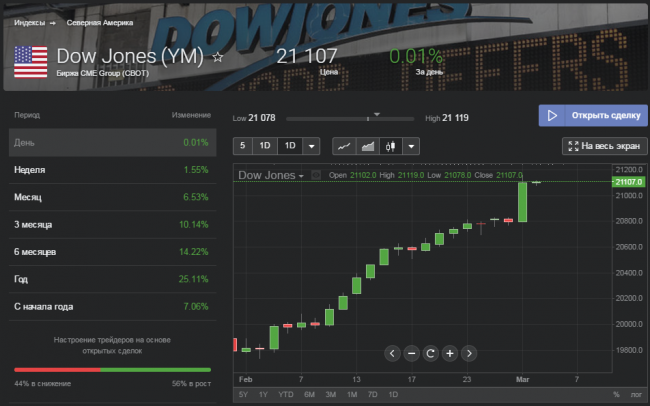Reset the chart view with circular arrow
The image size is (650, 406).
pyautogui.click(x=431, y=353)
